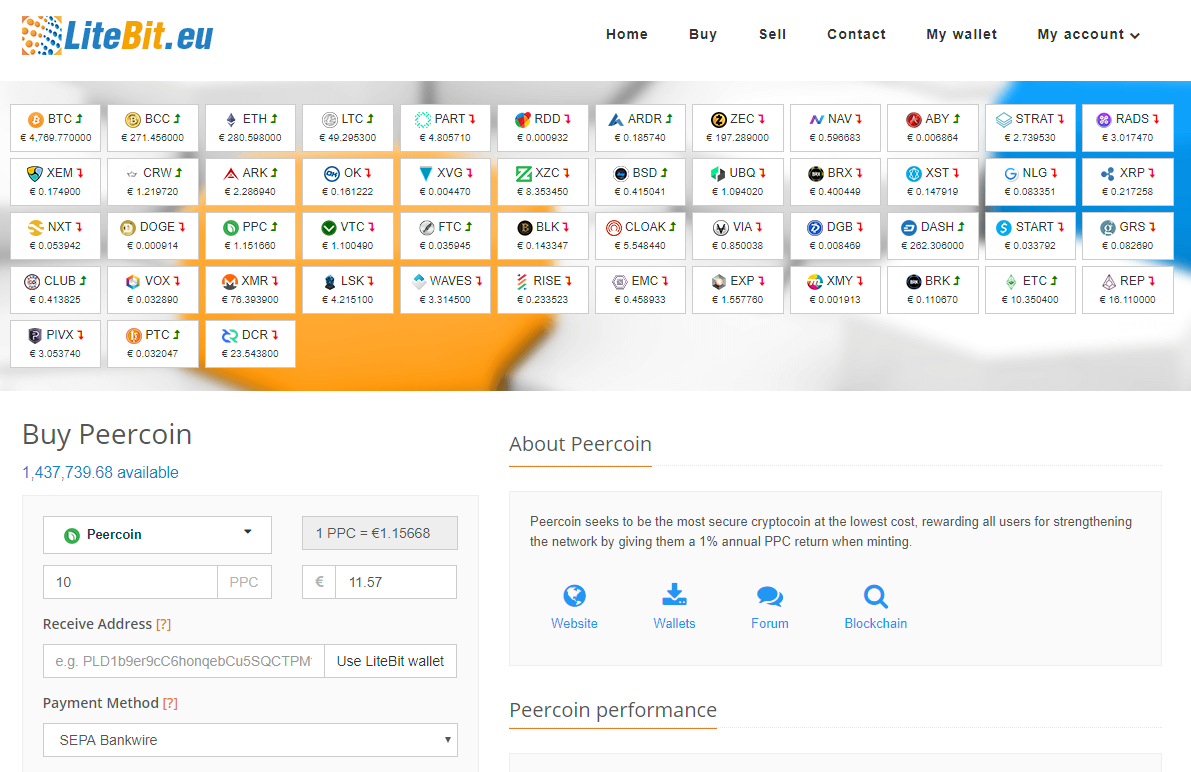Select the ETC coin tile
The height and width of the screenshot is (772, 1191).
coord(1030,290)
